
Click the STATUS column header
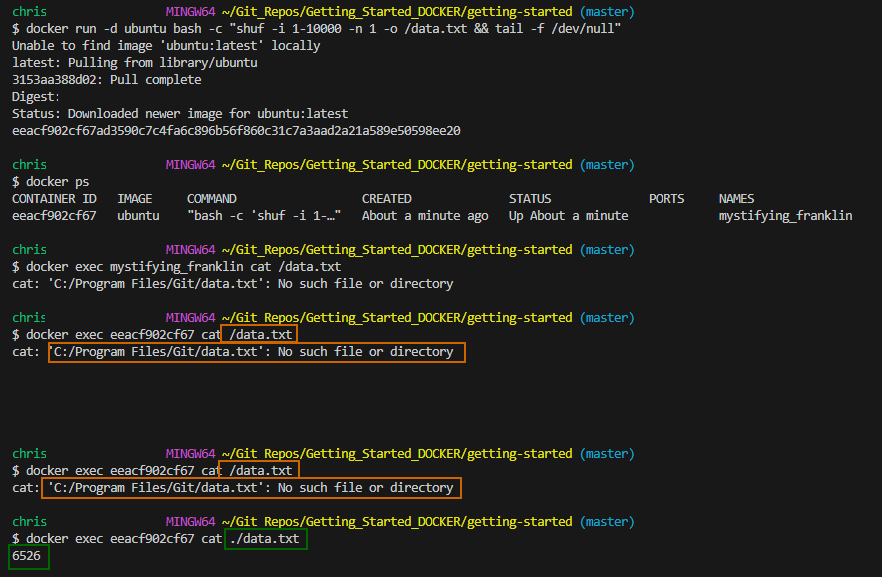pos(529,198)
